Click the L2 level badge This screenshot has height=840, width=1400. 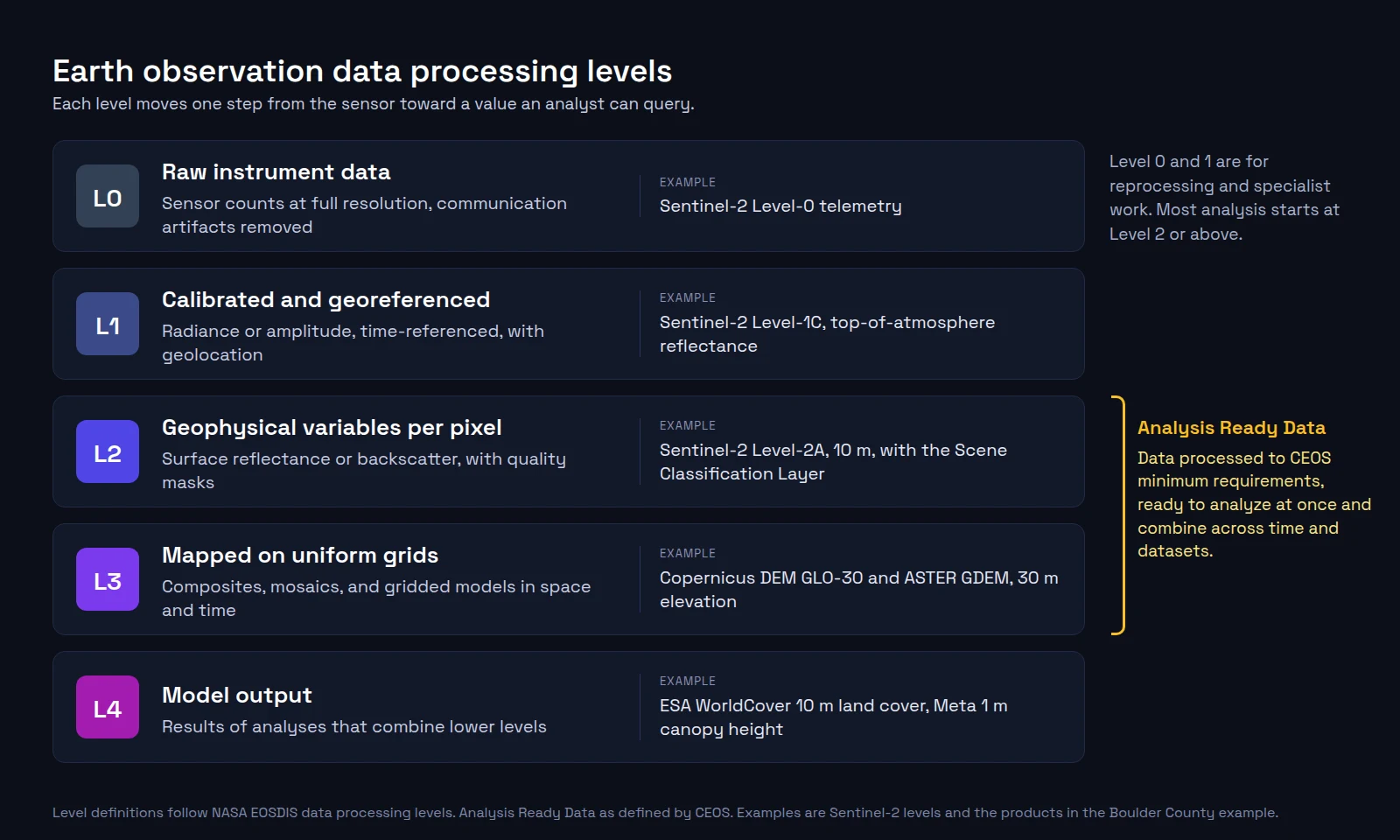click(x=108, y=451)
